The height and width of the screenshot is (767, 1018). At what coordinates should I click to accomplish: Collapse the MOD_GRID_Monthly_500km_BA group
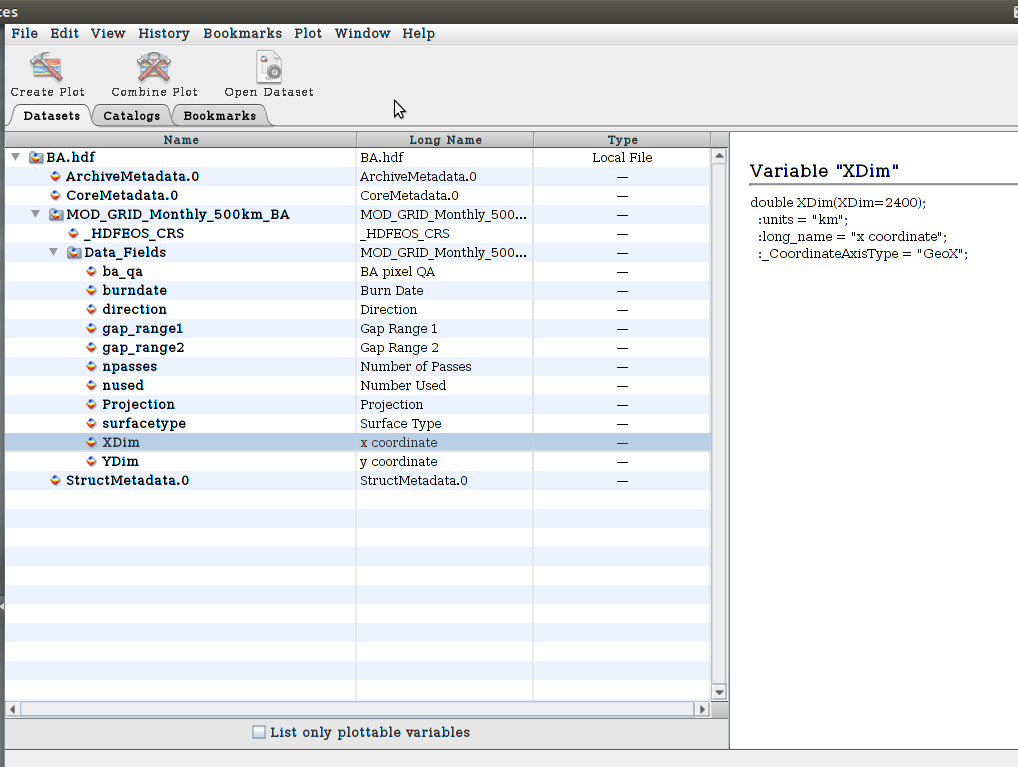[x=35, y=215]
